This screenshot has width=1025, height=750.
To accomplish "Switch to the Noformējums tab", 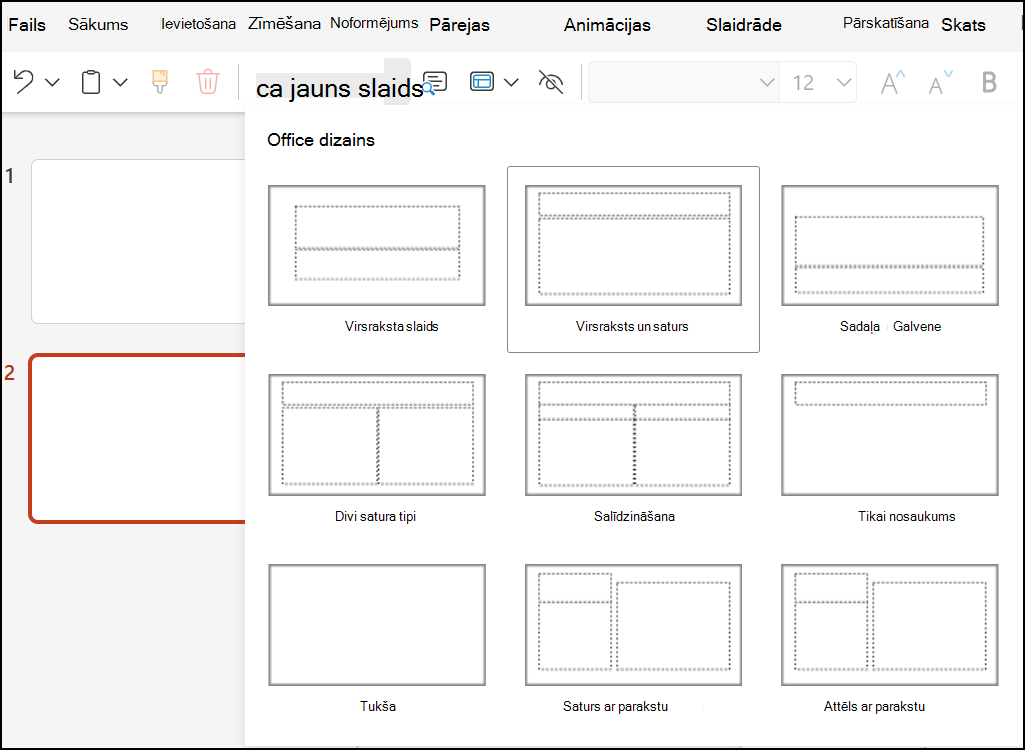I will 374,24.
